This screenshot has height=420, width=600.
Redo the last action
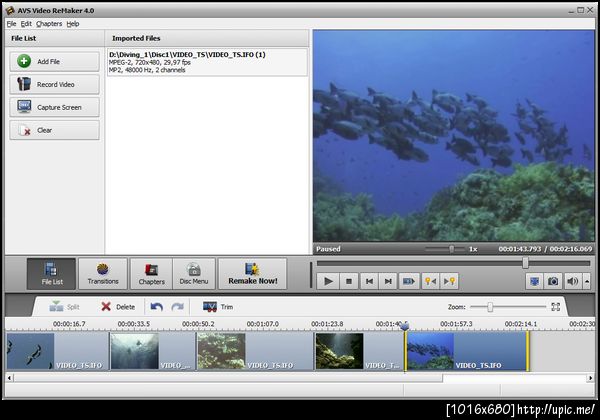[x=178, y=307]
